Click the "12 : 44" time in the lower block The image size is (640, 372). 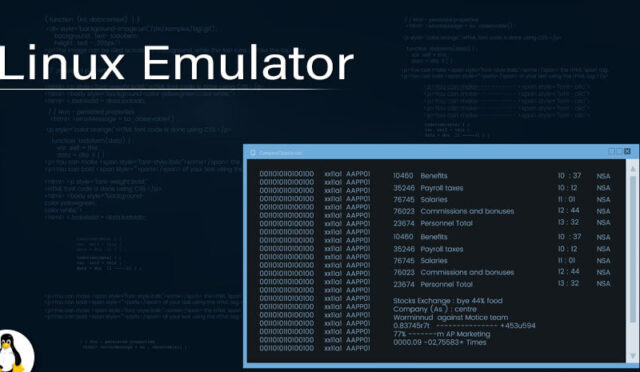pyautogui.click(x=568, y=272)
